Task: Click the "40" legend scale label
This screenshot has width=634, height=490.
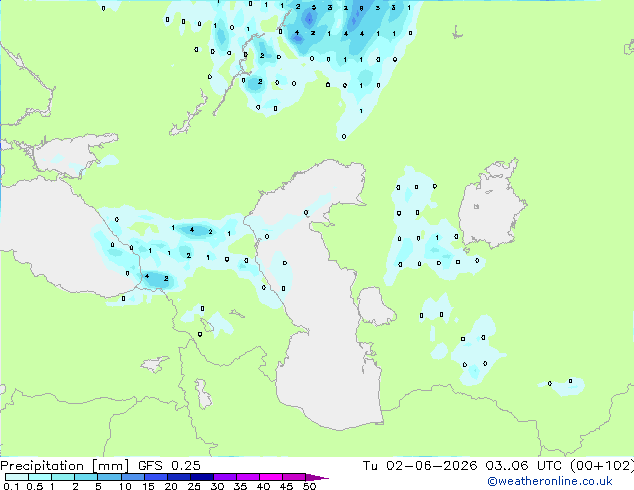Action: pos(263,486)
